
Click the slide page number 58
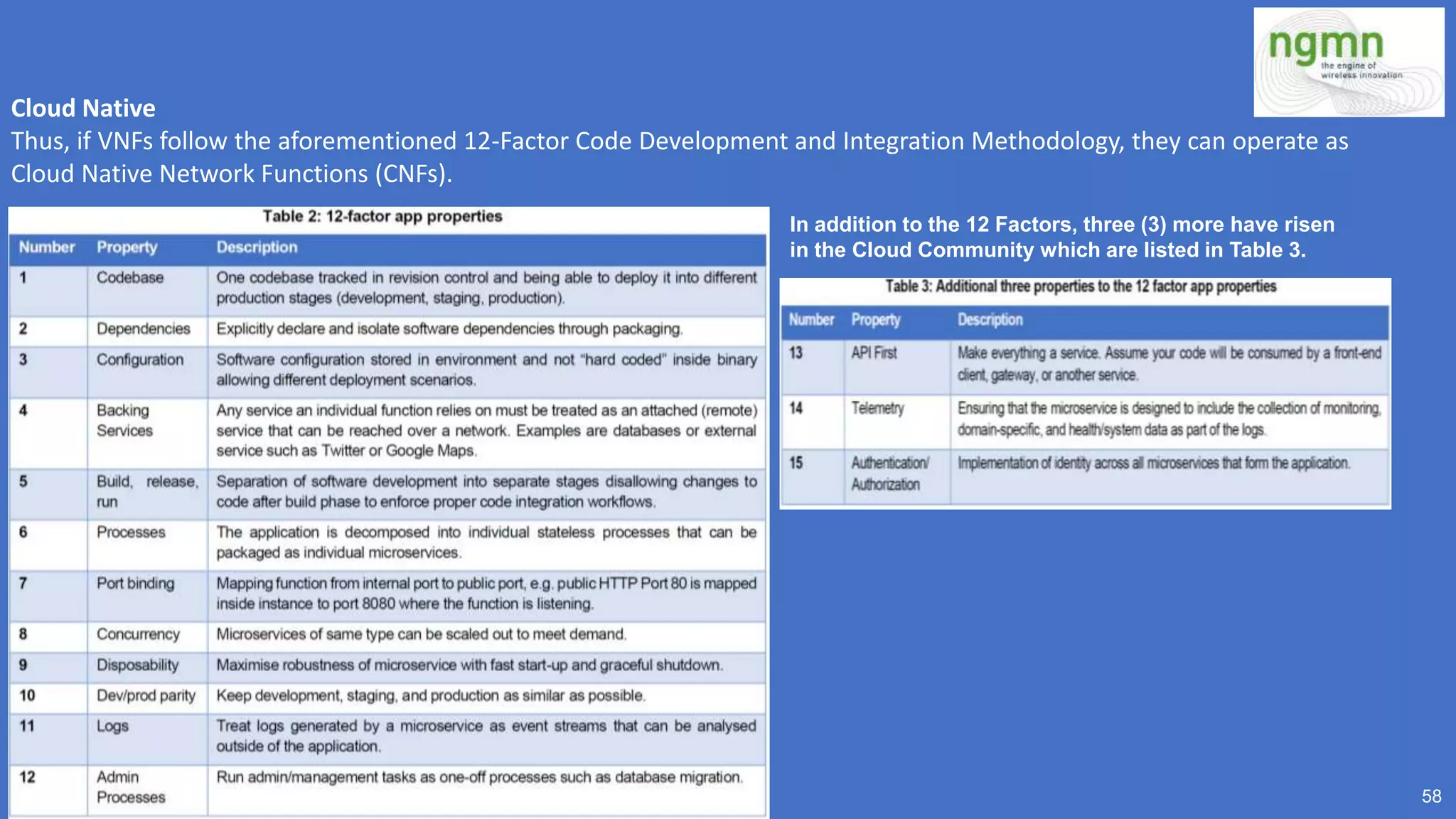point(1431,796)
